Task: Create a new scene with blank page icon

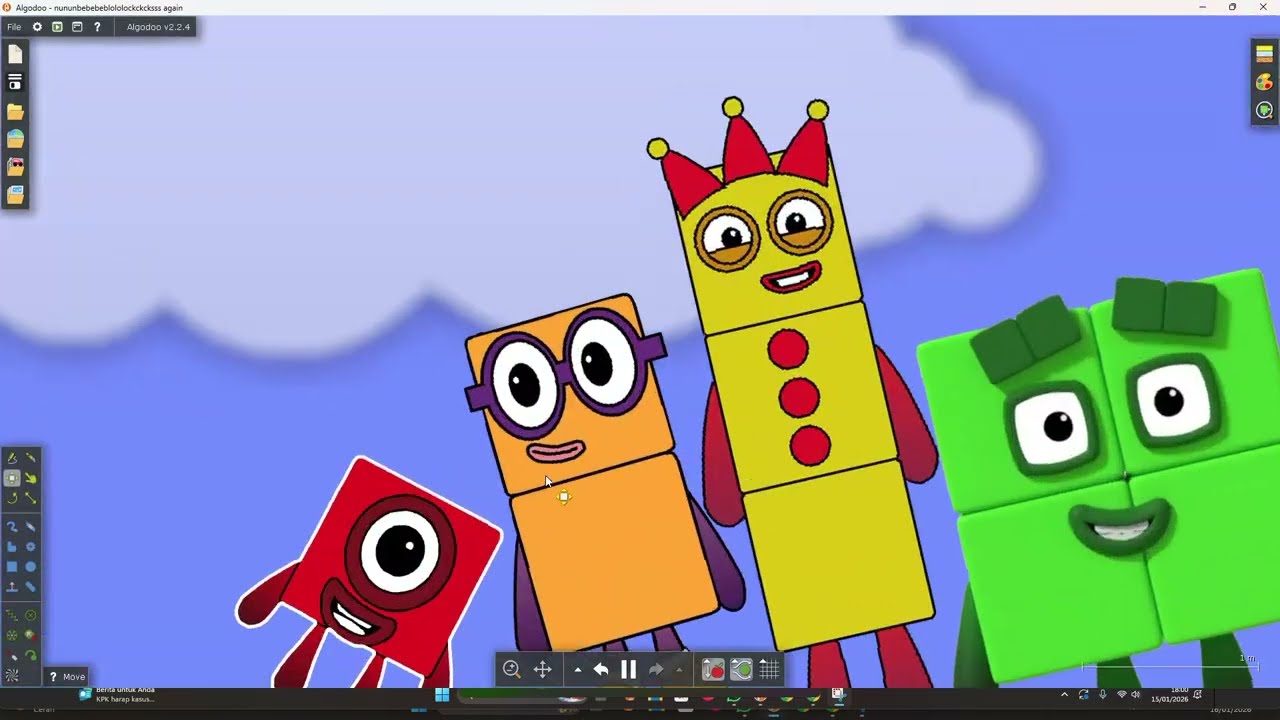Action: [15, 55]
